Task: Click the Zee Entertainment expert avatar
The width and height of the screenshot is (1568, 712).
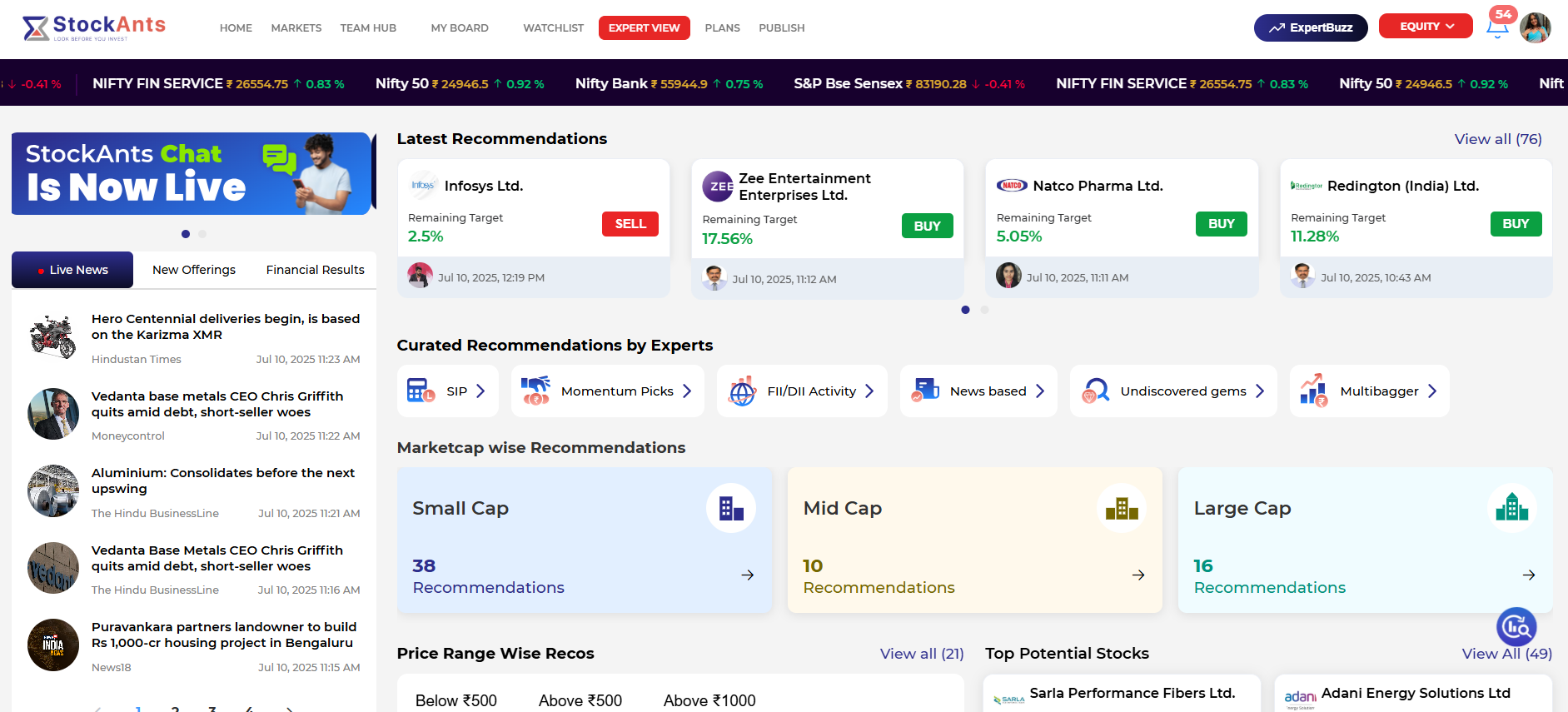Action: coord(714,277)
